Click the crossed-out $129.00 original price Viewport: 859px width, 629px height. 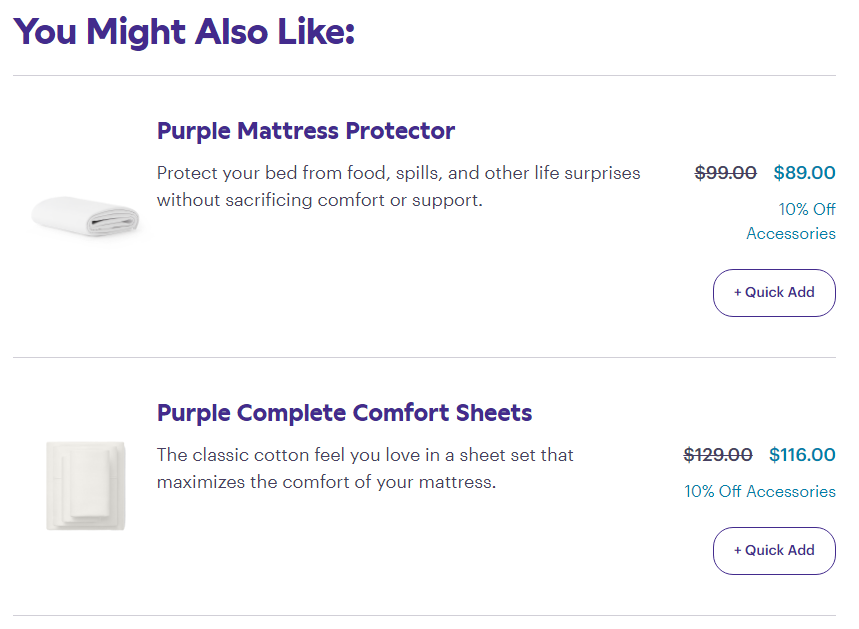[718, 455]
